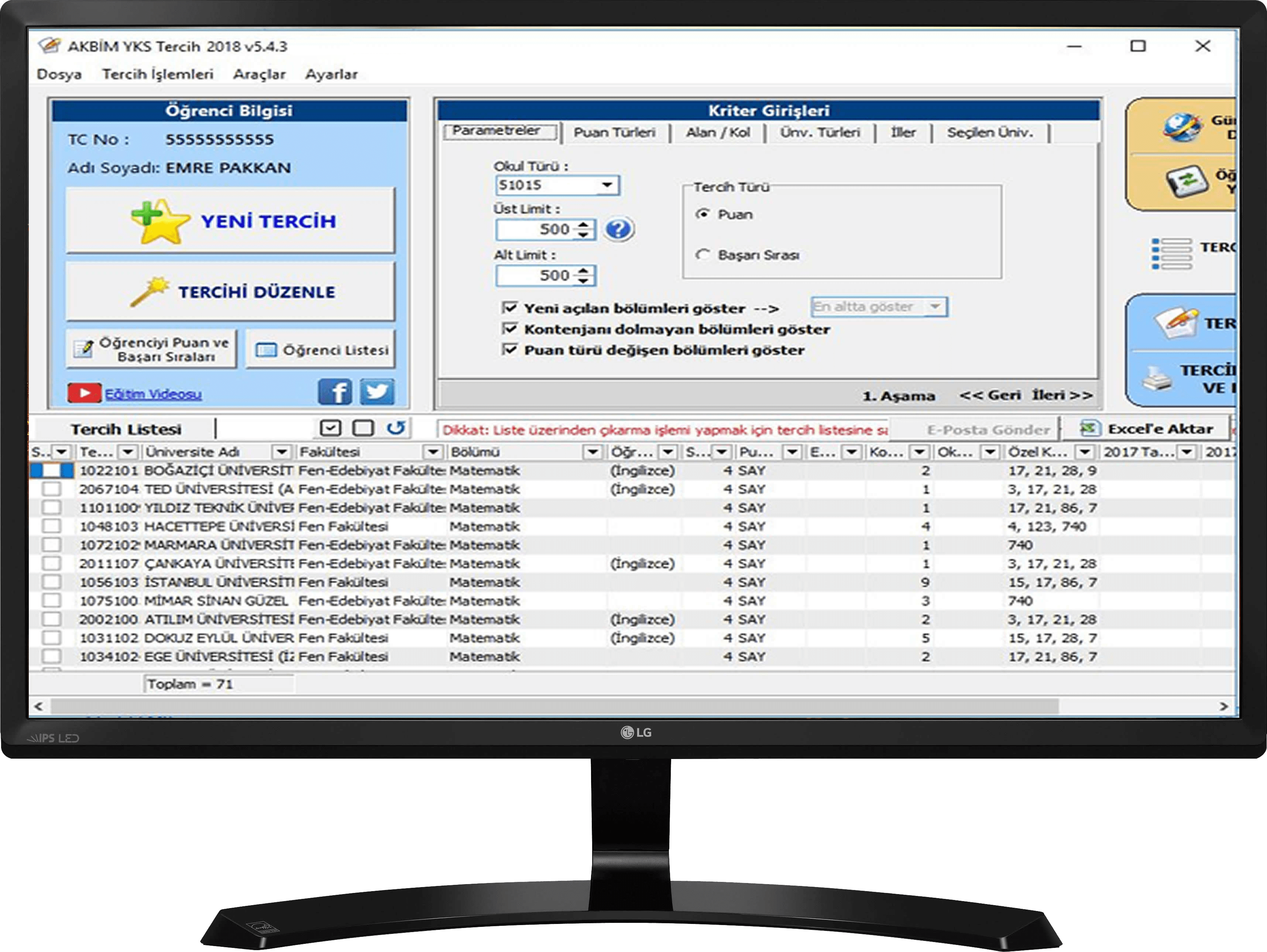
Task: Click the TERCİHİ DÜZENLE wand button
Action: click(x=230, y=292)
